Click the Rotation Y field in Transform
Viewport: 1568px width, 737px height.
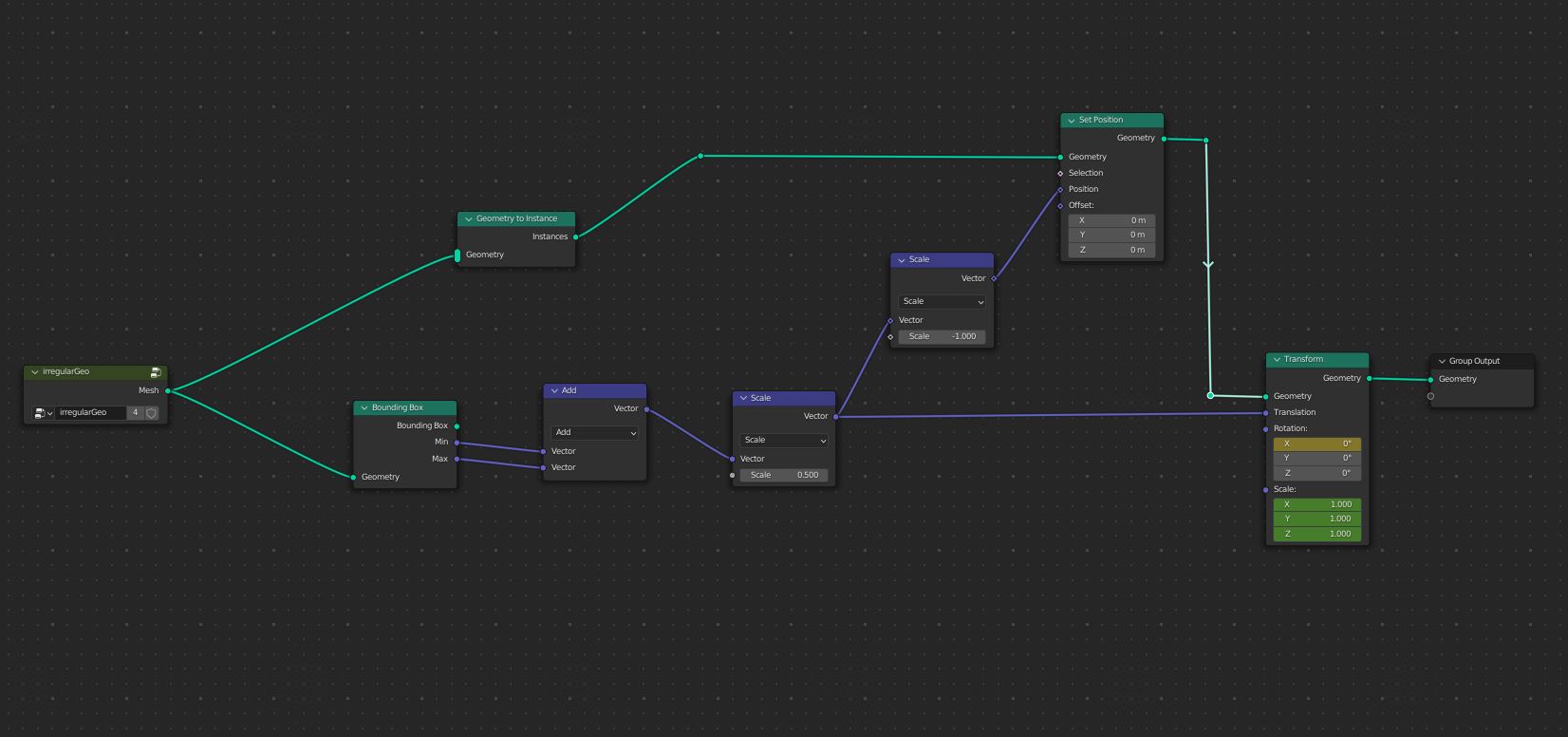1317,459
